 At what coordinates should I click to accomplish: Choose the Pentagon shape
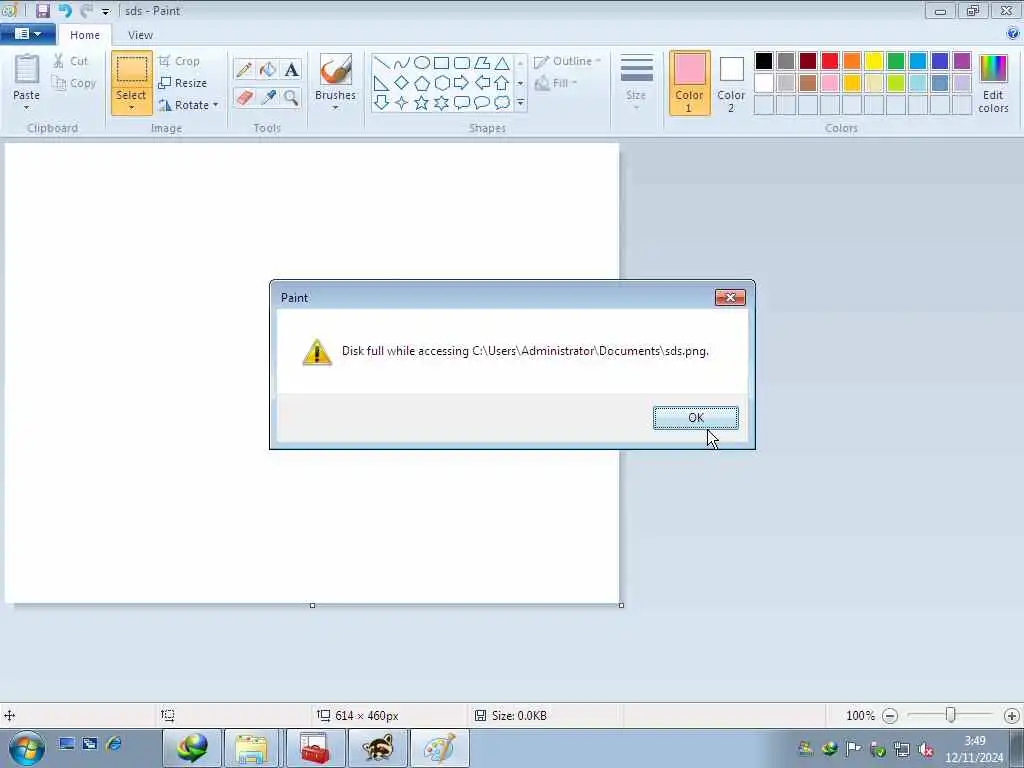pyautogui.click(x=422, y=83)
